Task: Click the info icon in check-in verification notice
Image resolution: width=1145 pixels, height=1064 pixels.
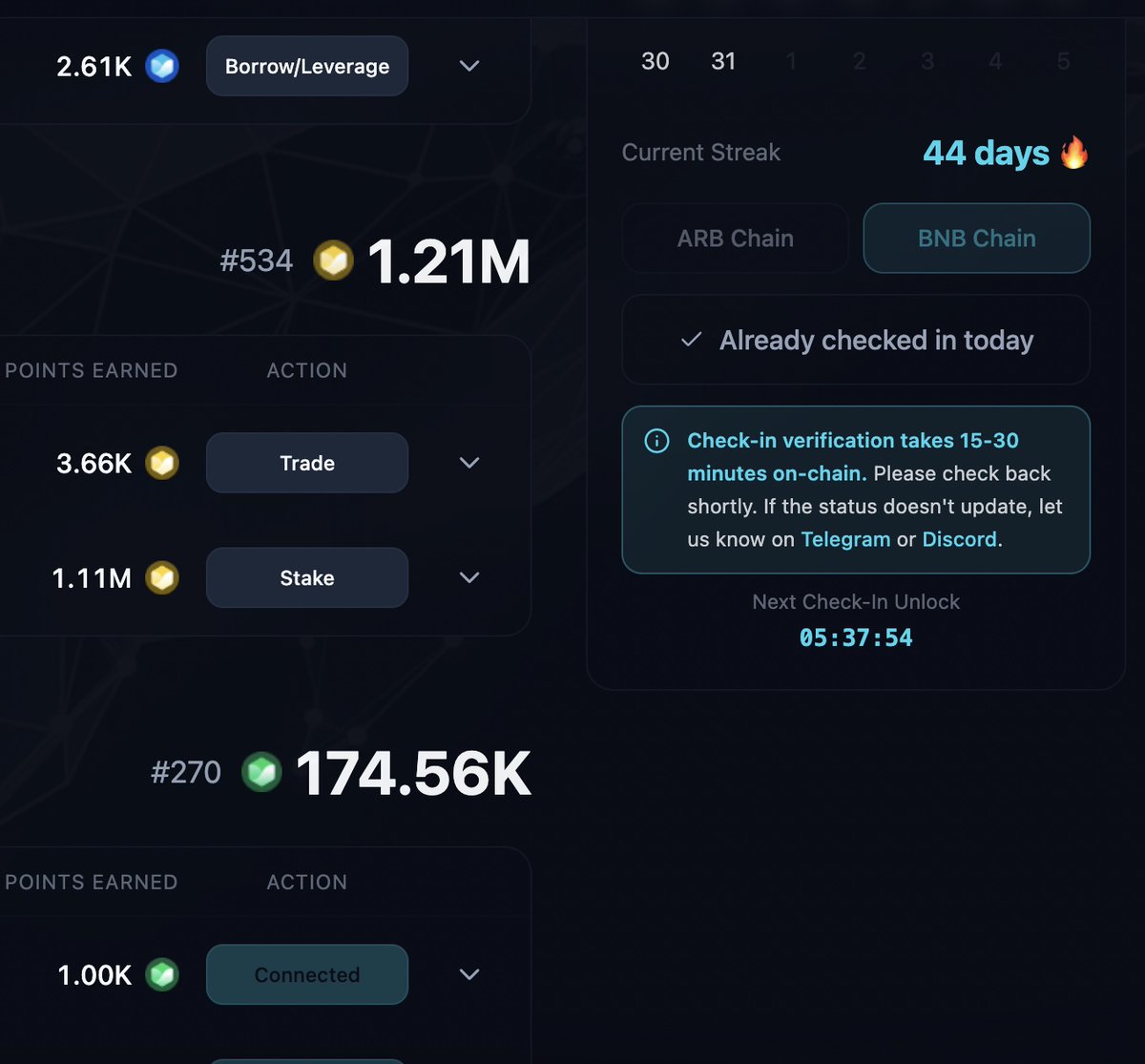Action: [x=656, y=441]
